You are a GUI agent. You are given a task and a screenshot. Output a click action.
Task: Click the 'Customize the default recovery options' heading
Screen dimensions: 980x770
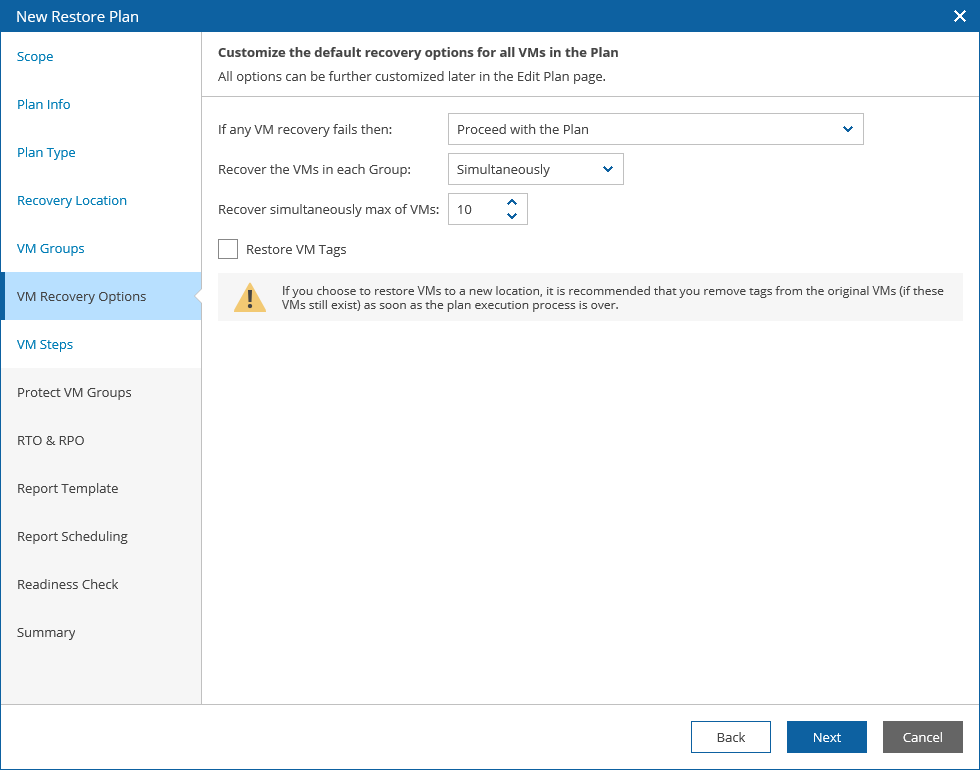point(418,52)
